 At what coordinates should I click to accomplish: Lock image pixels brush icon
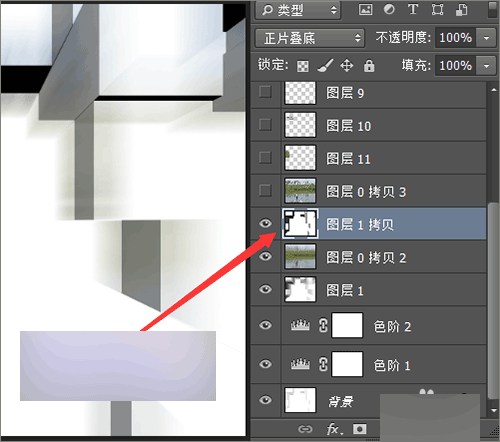point(325,66)
